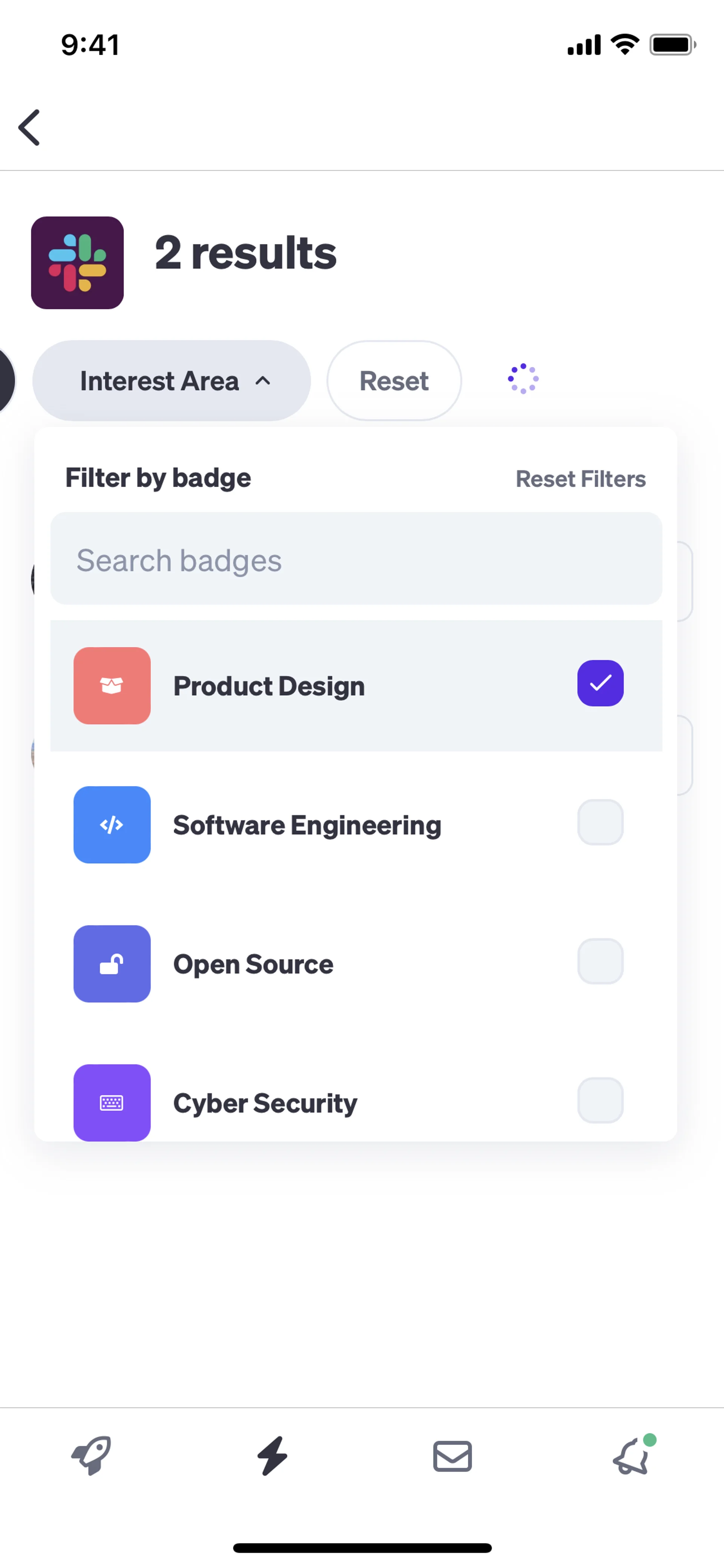Check the Software Engineering checkbox
This screenshot has height=1568, width=724.
tap(600, 822)
